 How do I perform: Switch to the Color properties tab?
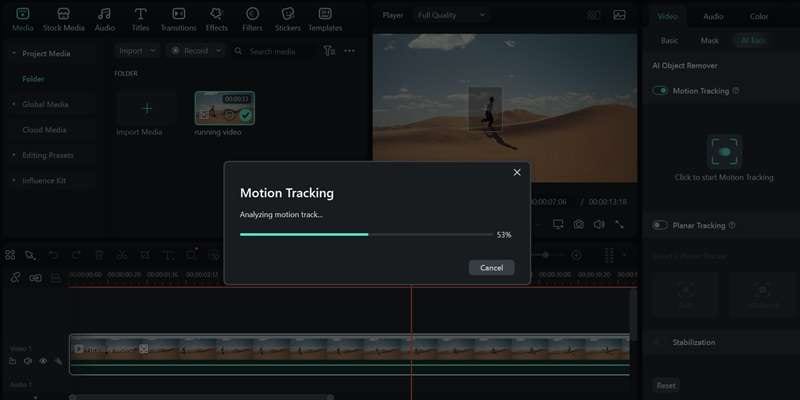(759, 16)
